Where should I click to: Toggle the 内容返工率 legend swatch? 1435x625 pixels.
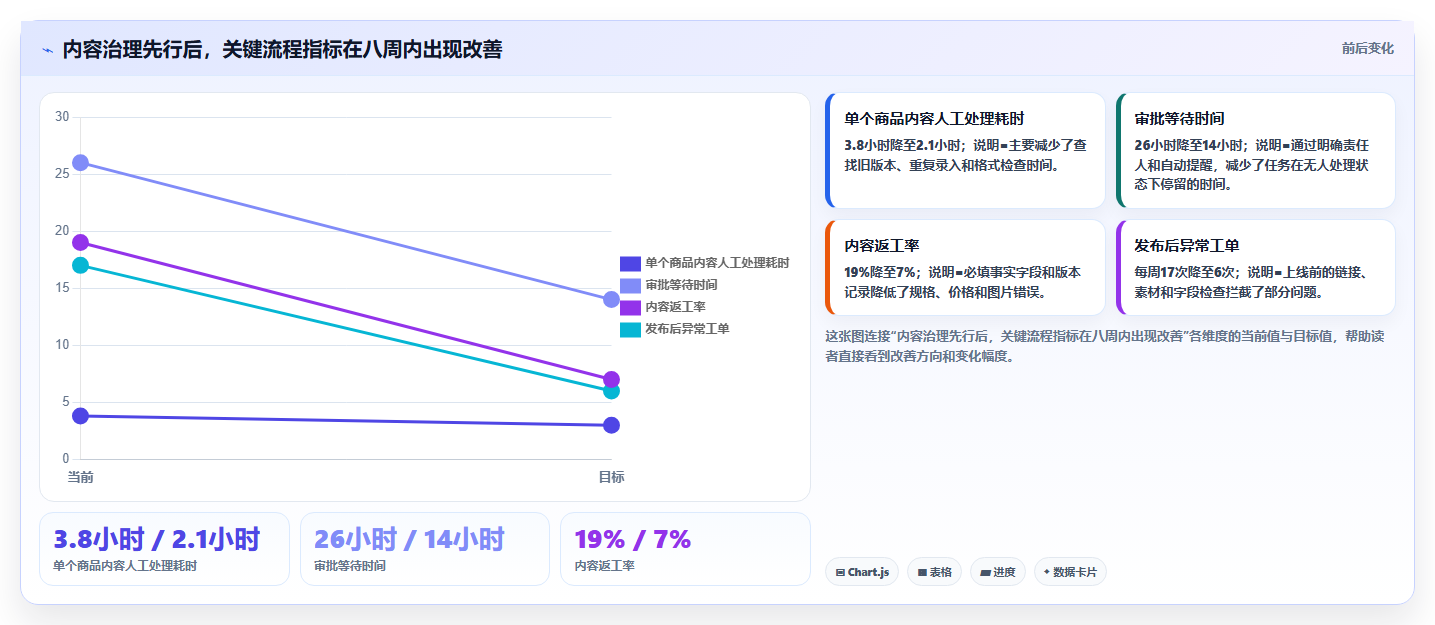point(630,307)
